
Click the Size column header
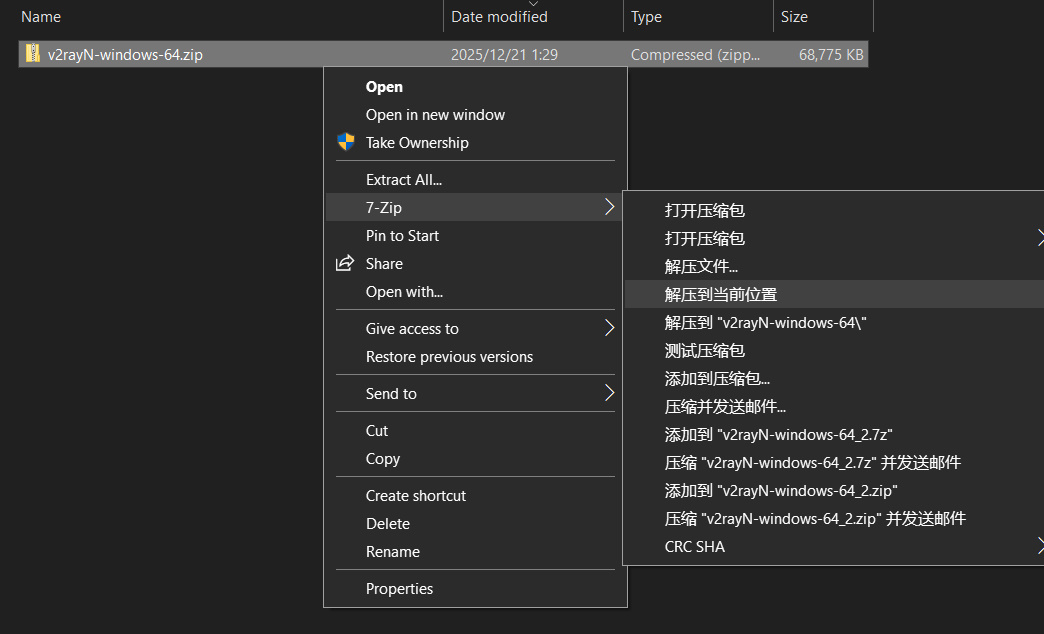click(794, 17)
